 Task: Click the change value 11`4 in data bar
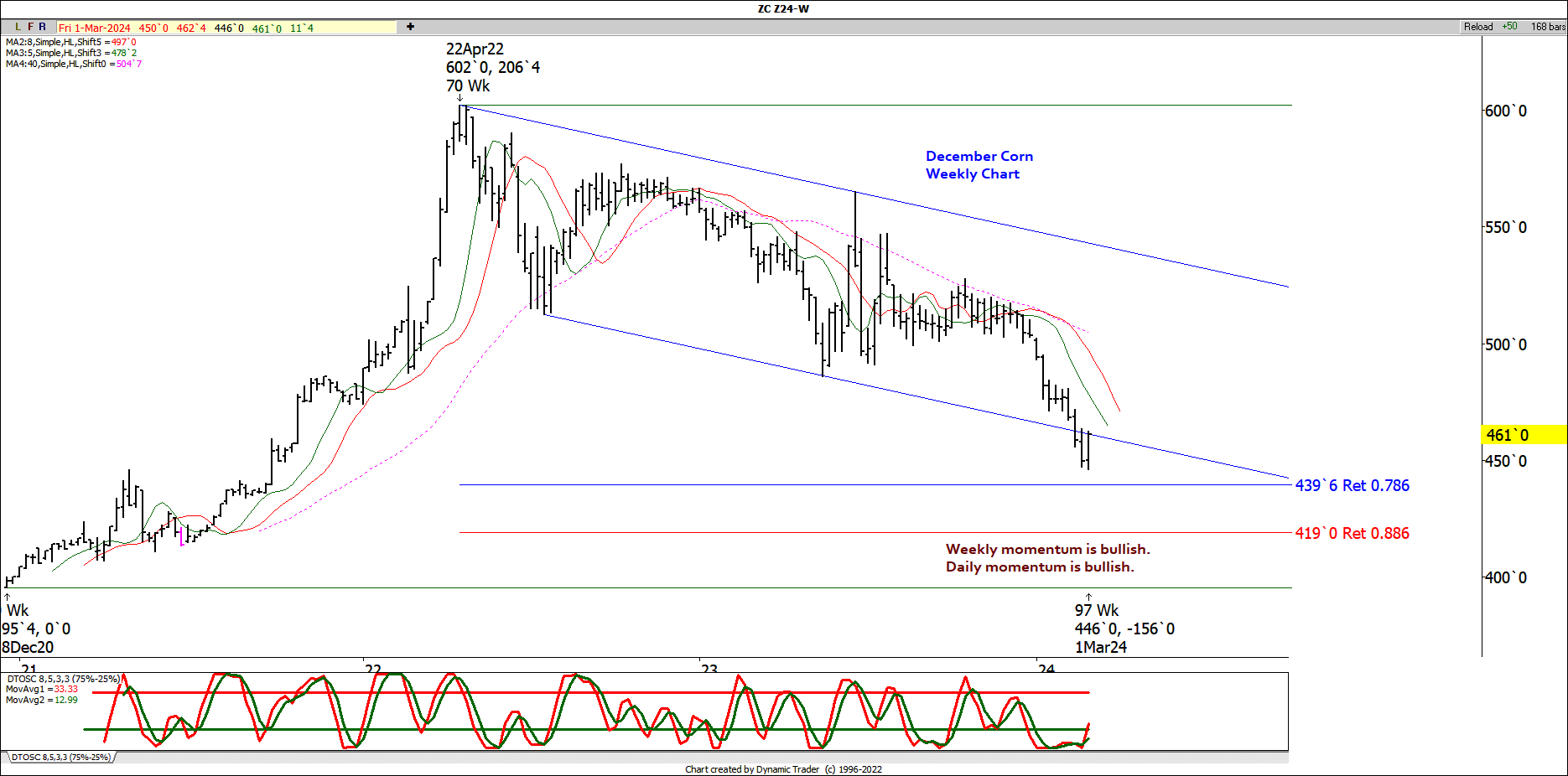click(302, 28)
